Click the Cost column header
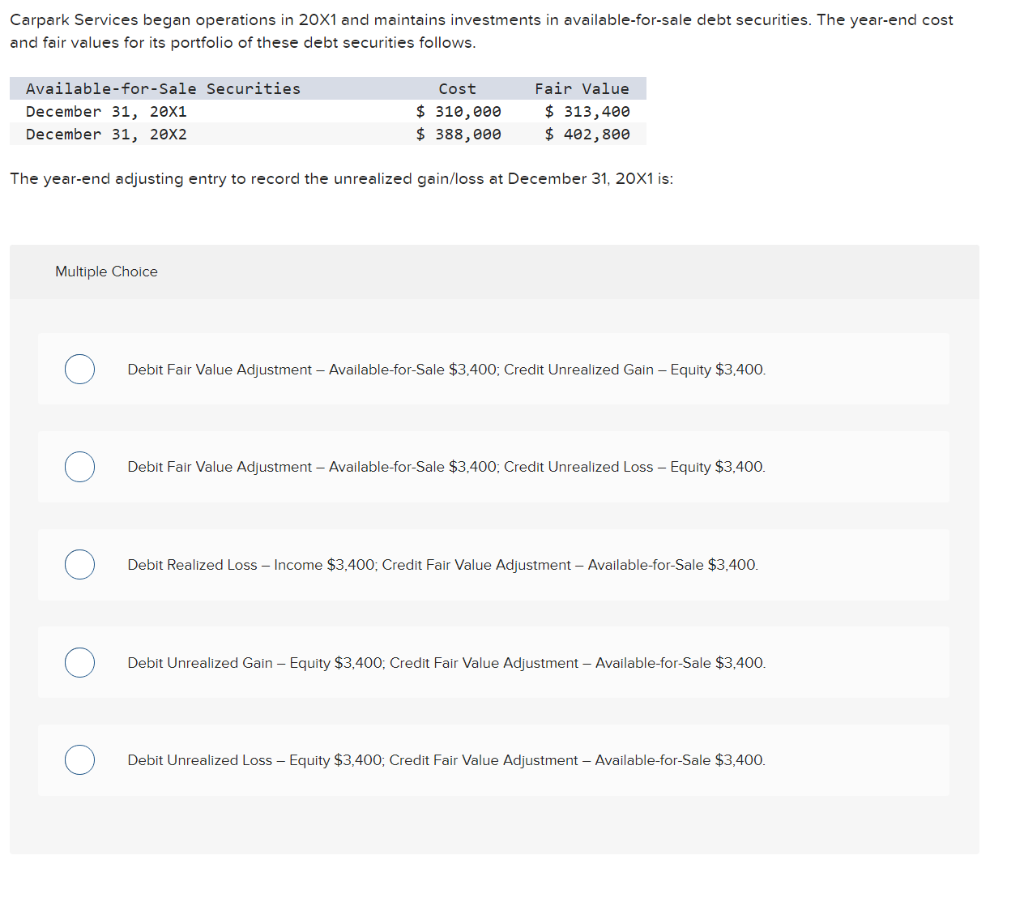 (x=457, y=88)
